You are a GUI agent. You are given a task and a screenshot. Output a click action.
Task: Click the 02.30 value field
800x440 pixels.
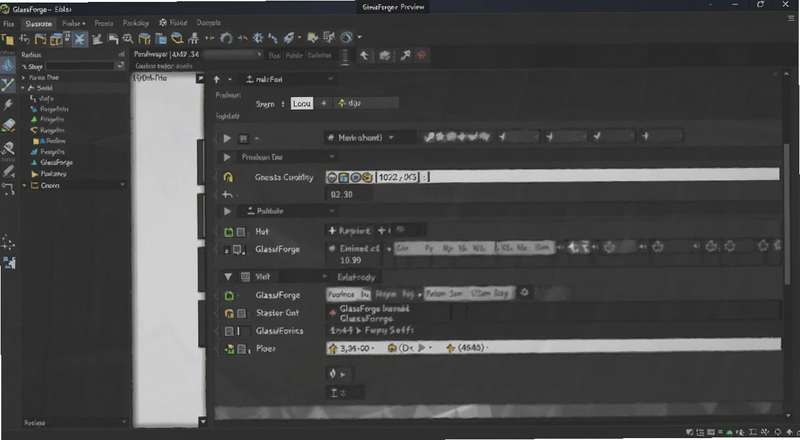coord(348,194)
